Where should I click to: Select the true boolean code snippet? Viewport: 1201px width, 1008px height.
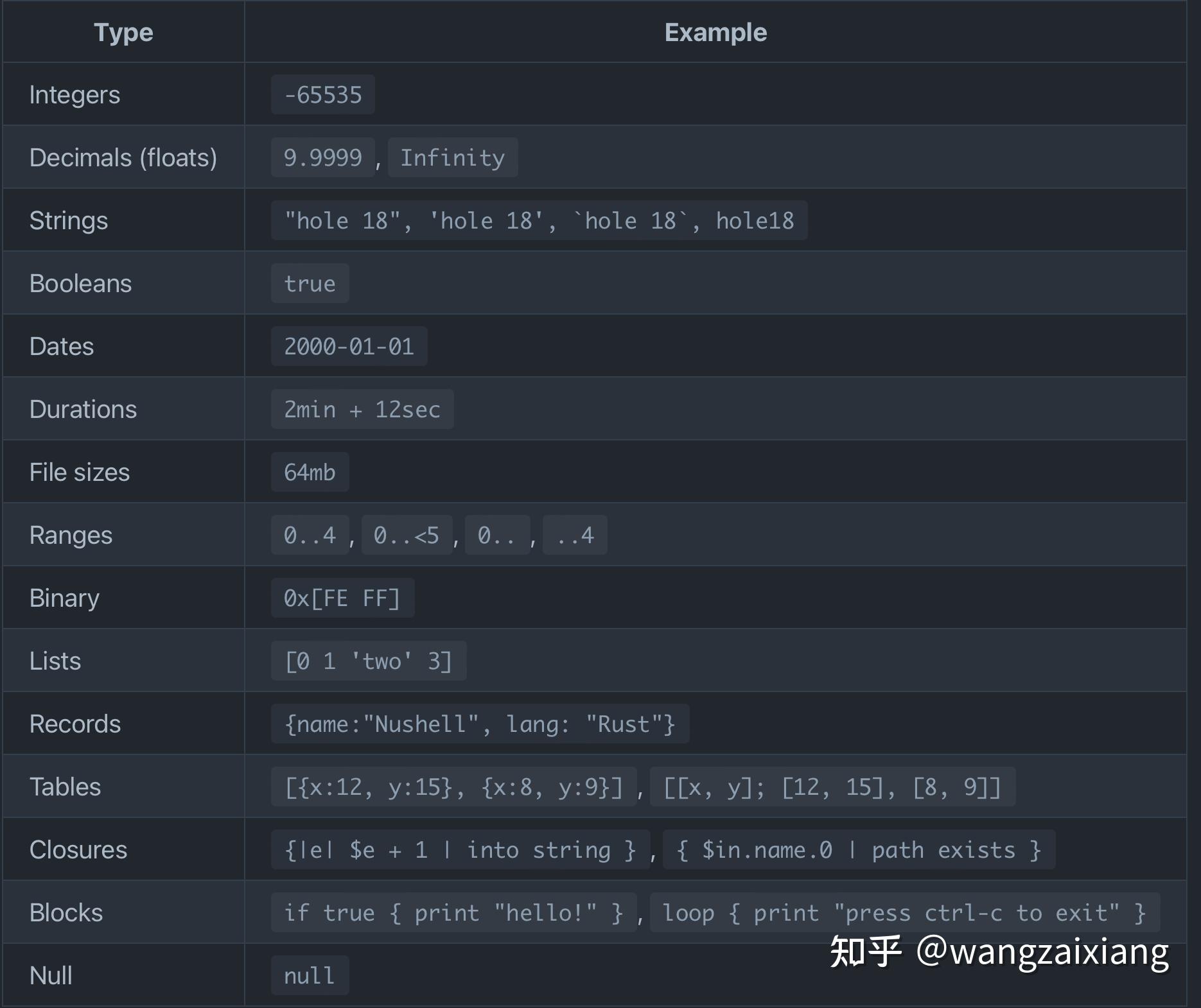point(310,284)
